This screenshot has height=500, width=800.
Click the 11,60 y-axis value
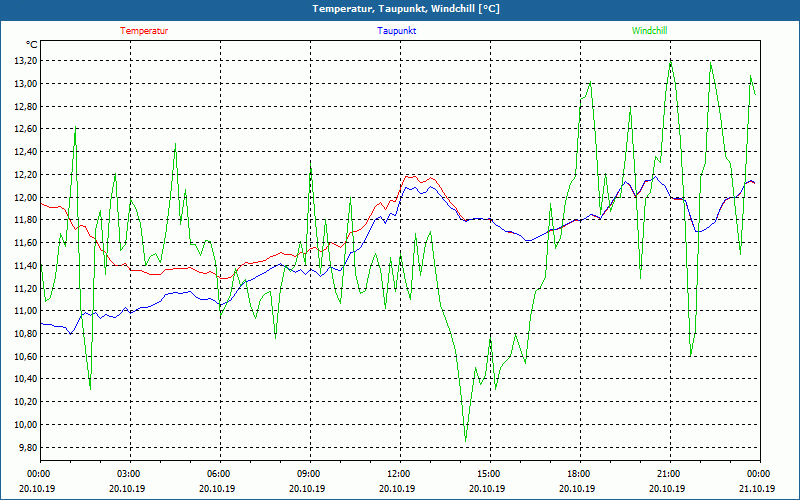click(x=27, y=243)
